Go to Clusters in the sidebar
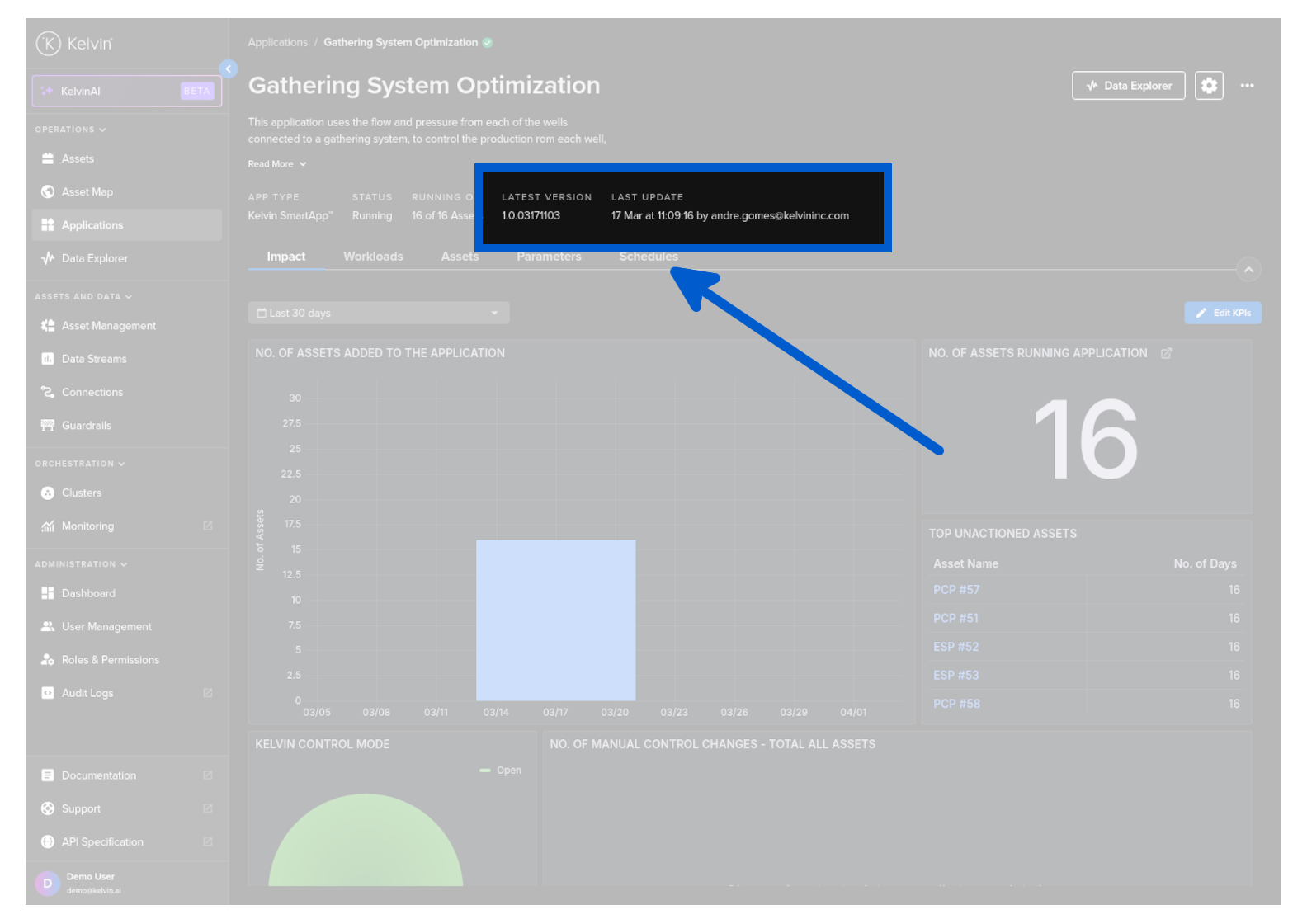 pyautogui.click(x=81, y=493)
